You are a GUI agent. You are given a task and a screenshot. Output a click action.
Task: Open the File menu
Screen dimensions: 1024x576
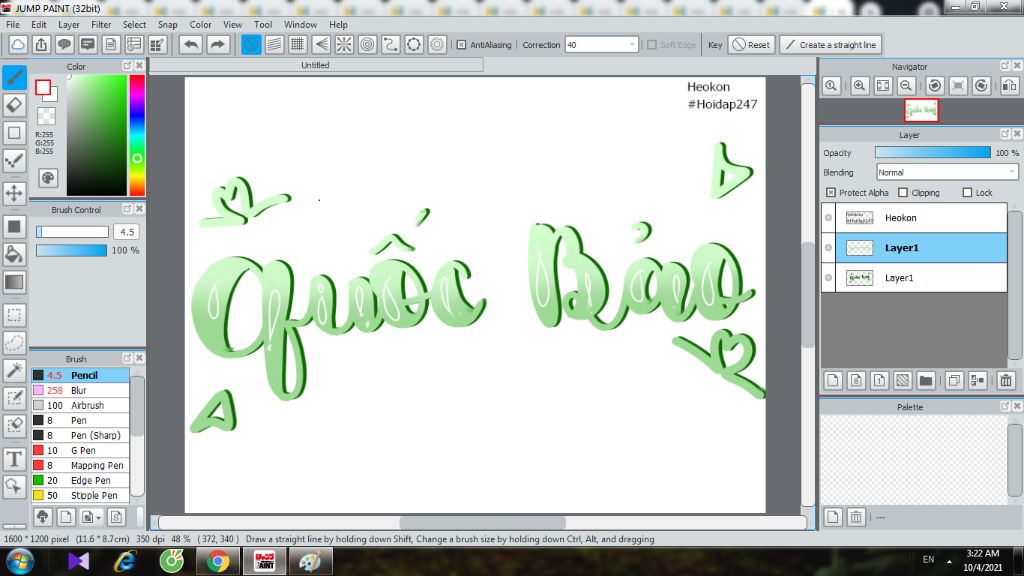13,24
